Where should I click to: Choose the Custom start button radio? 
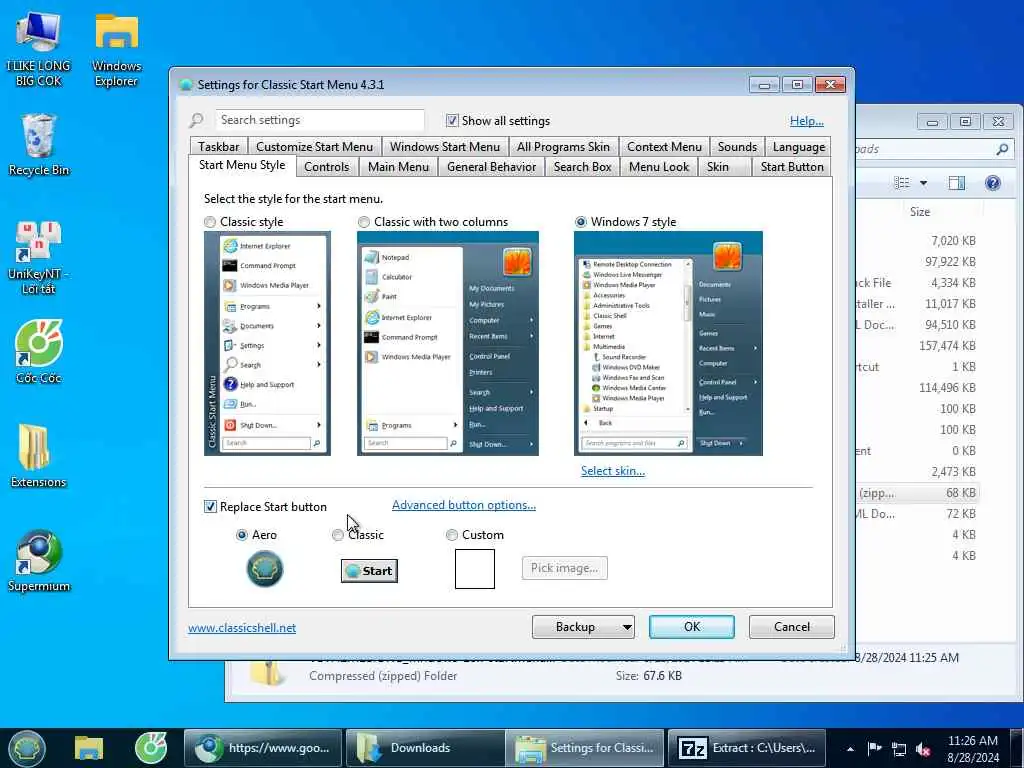[x=451, y=535]
